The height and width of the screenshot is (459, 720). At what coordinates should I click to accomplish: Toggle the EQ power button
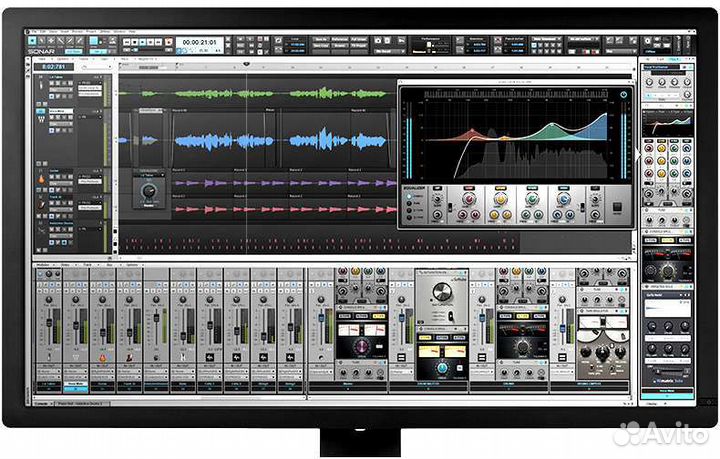pos(624,95)
